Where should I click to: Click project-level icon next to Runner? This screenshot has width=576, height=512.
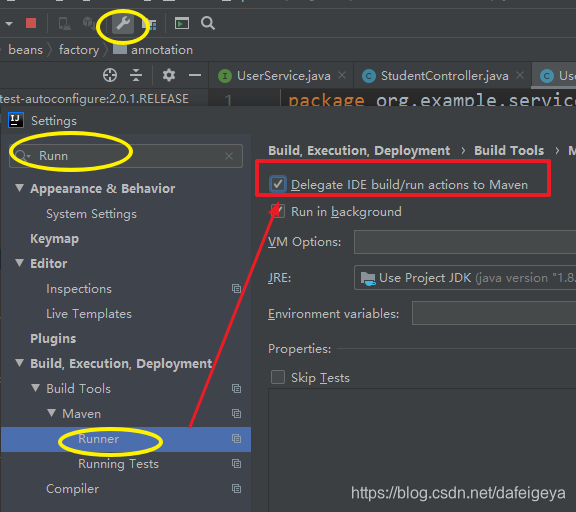pos(237,439)
